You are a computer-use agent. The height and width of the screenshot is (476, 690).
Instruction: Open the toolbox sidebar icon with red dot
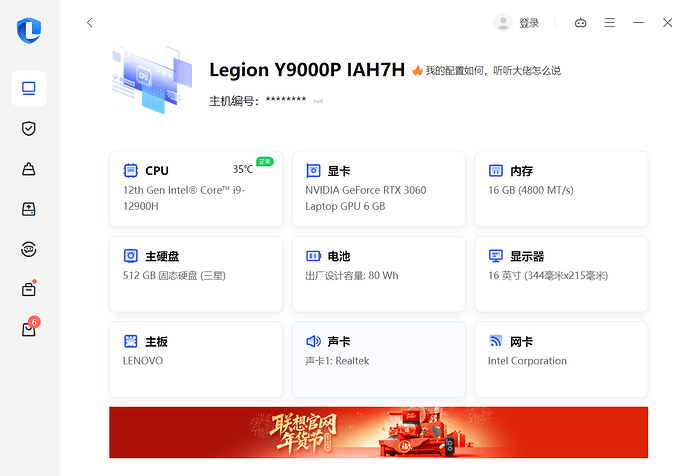(x=29, y=289)
